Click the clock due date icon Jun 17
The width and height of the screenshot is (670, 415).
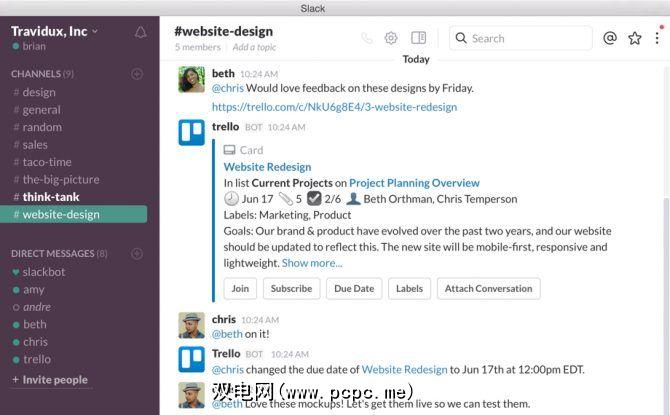pos(231,199)
